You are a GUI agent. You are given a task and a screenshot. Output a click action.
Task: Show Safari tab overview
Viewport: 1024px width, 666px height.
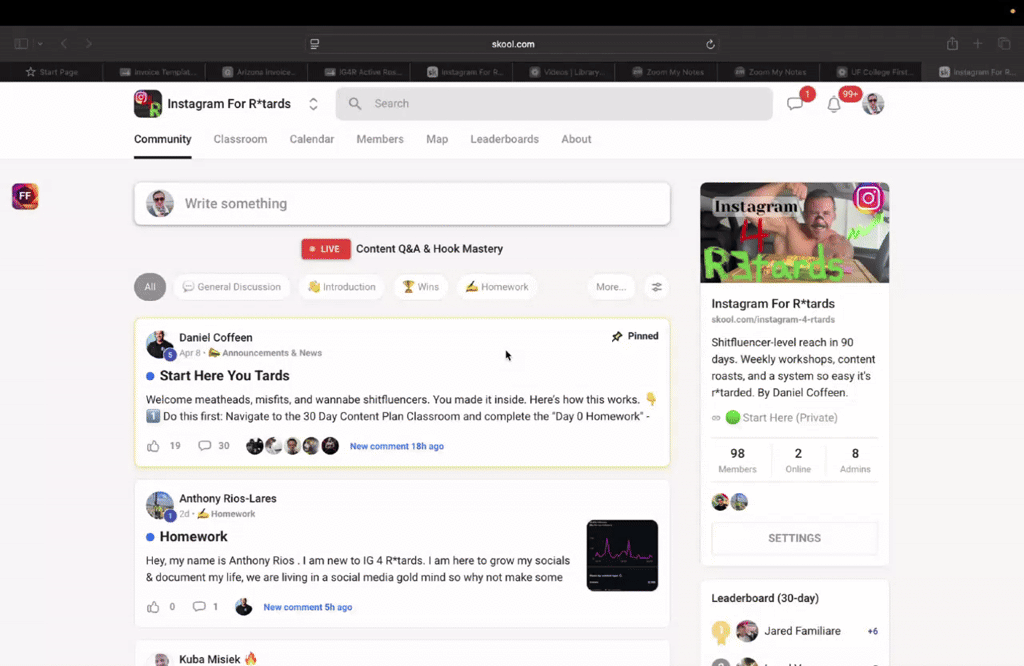(x=1004, y=44)
